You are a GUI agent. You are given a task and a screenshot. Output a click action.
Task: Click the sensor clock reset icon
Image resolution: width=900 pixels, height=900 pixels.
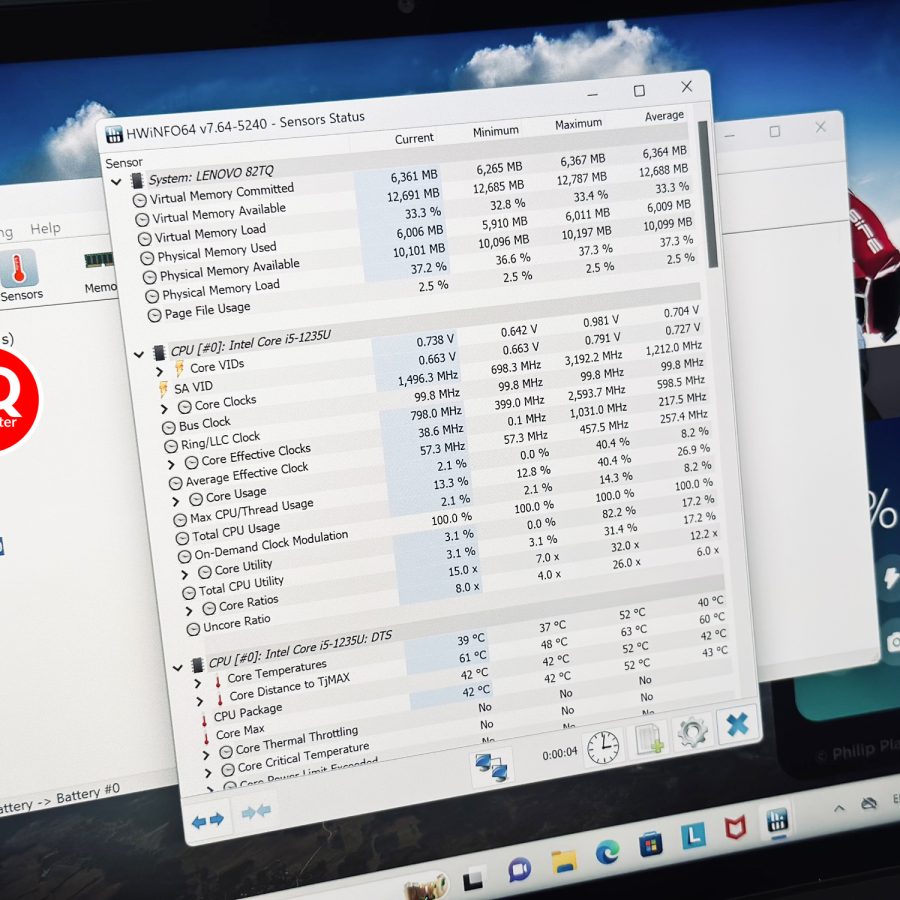pyautogui.click(x=603, y=747)
